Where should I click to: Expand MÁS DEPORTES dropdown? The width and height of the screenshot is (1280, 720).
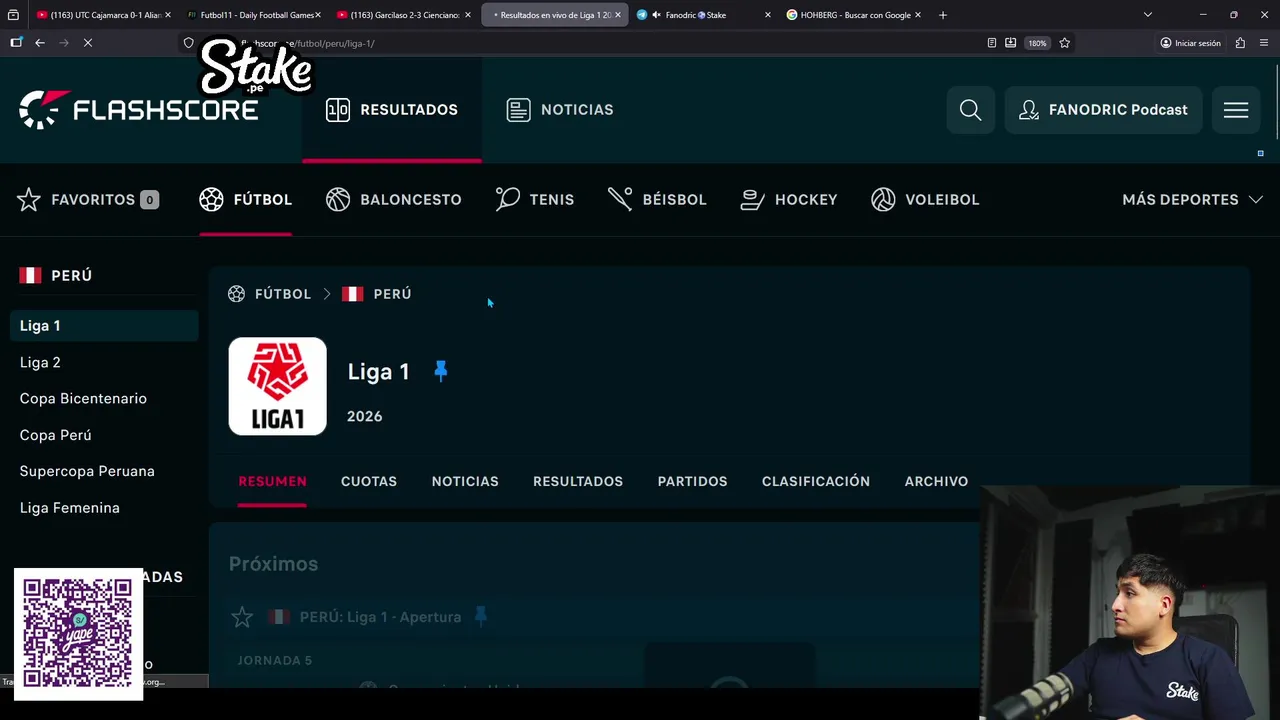tap(1192, 200)
